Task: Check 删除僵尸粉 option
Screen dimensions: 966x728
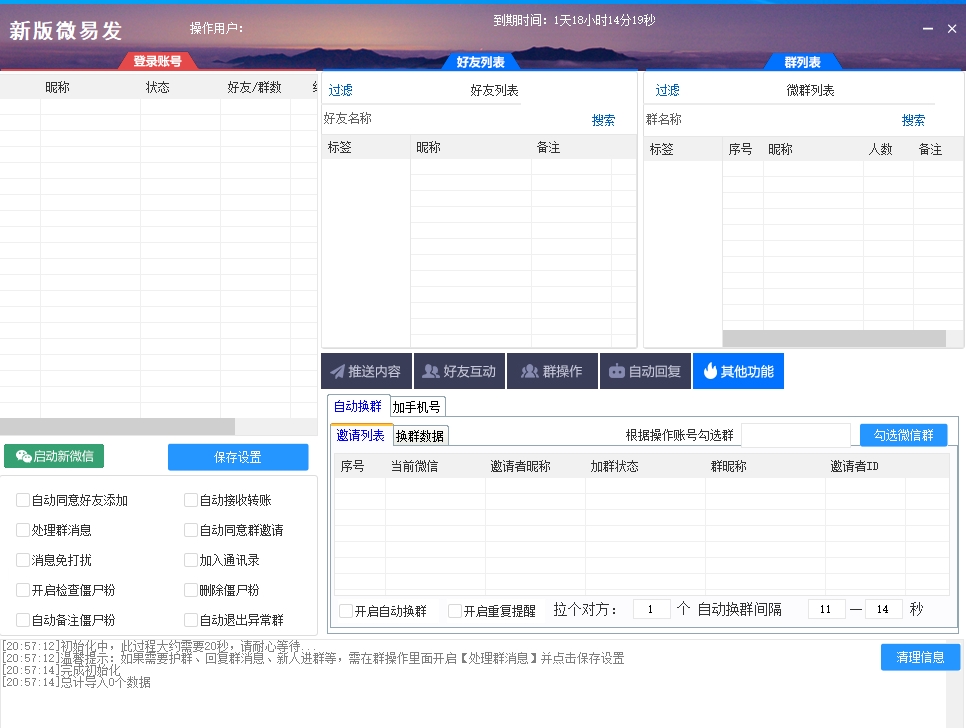Action: pyautogui.click(x=191, y=590)
